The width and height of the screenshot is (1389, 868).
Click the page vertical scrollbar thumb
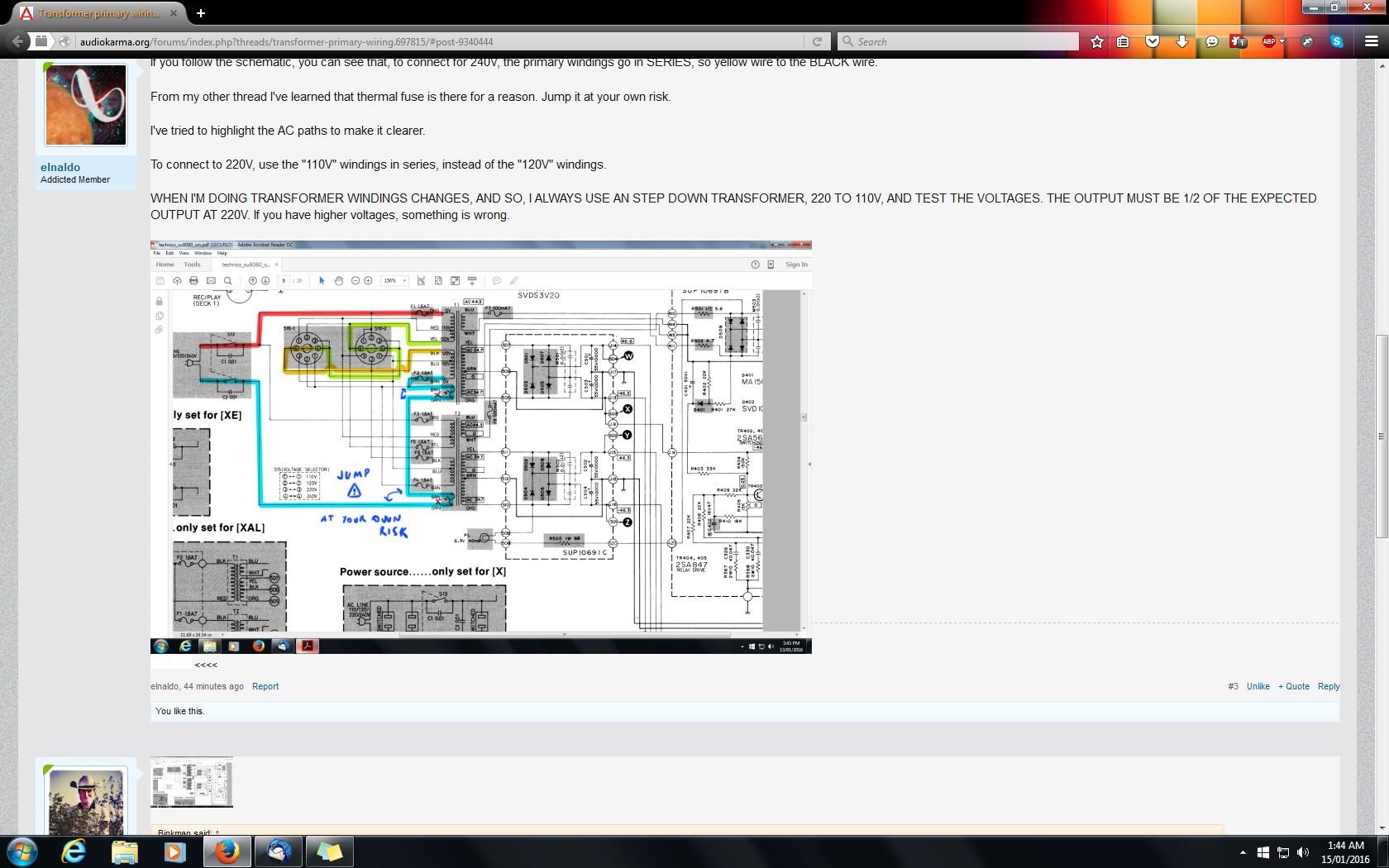tap(1382, 436)
